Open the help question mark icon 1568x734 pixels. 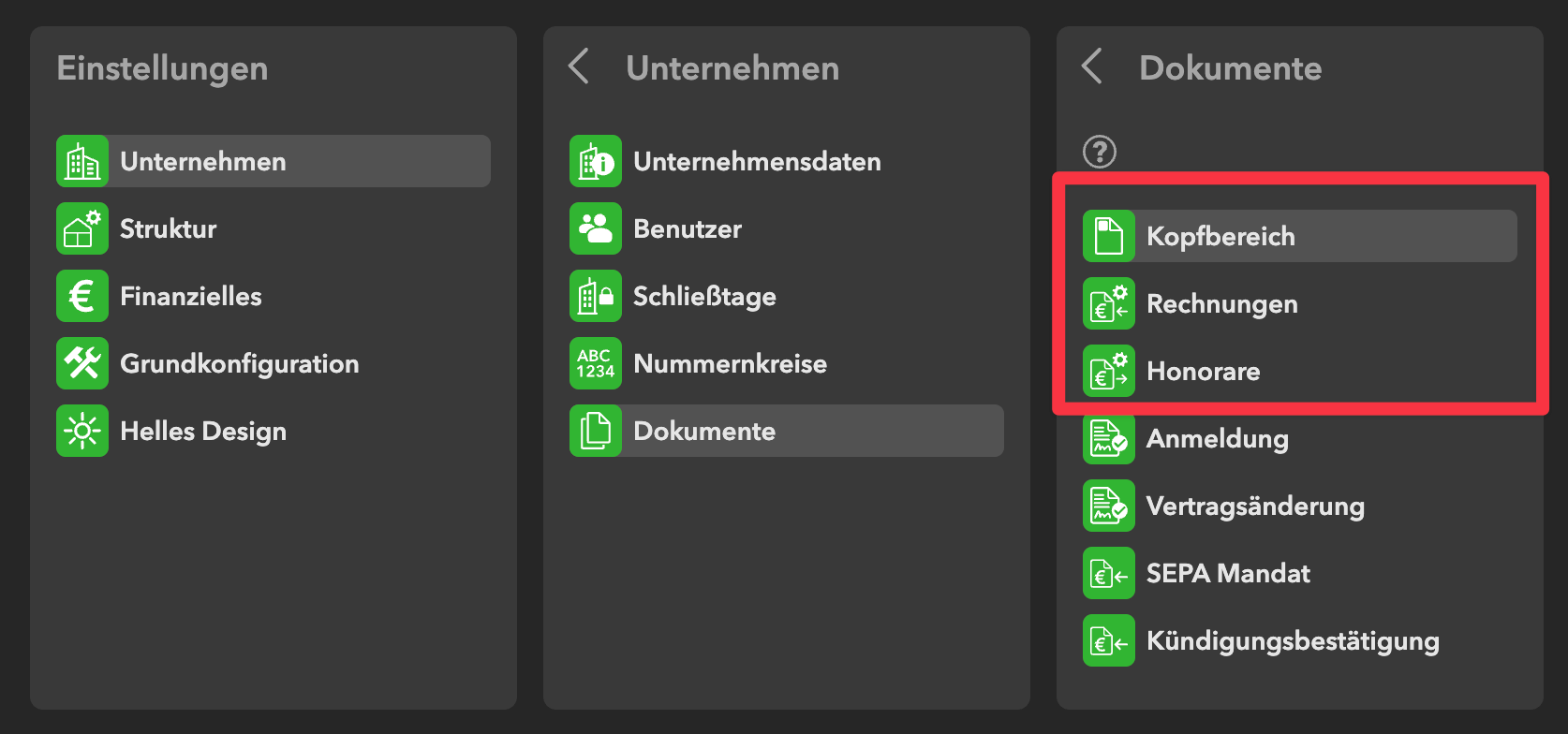point(1100,151)
